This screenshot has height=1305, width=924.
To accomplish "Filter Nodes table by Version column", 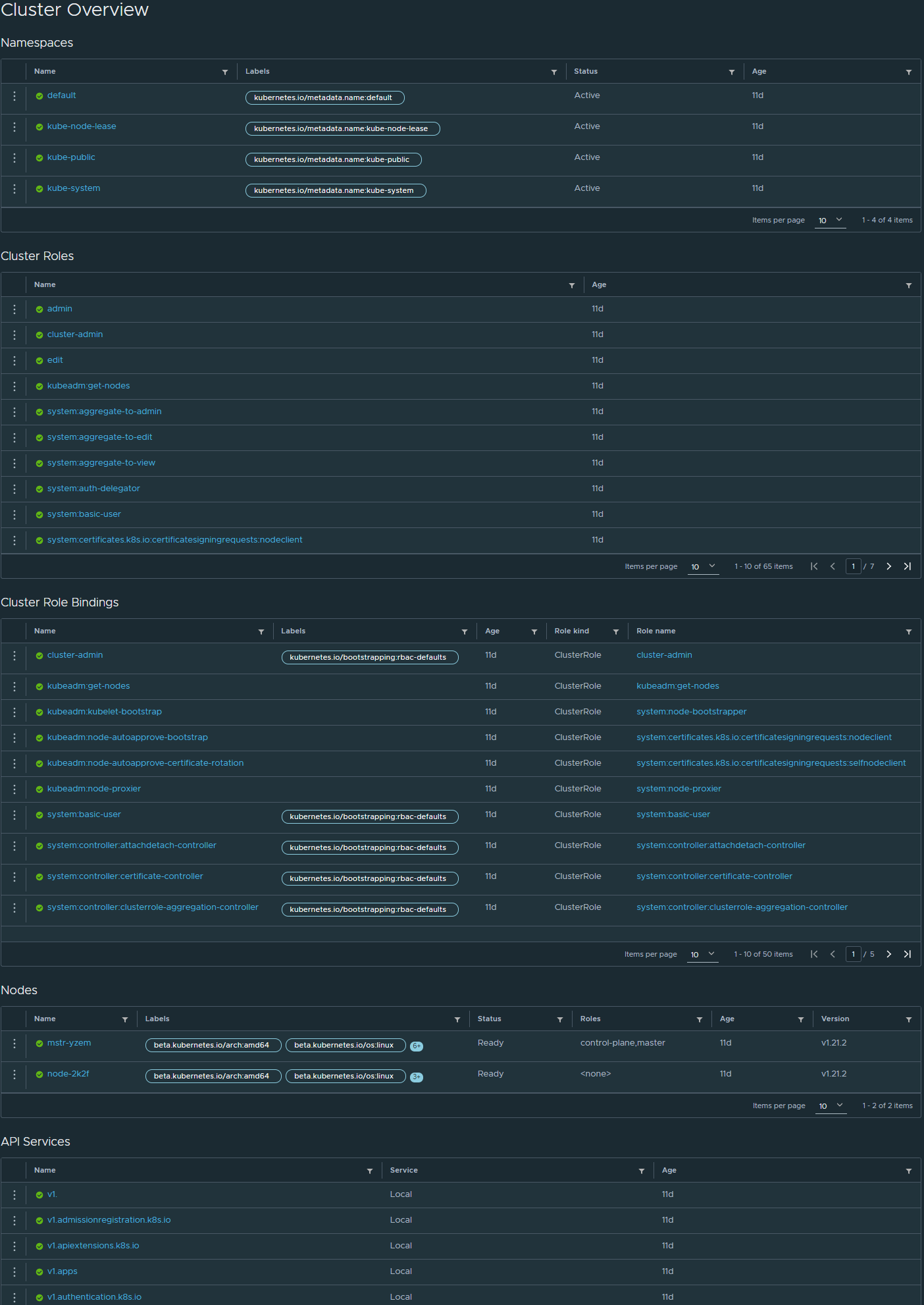I will 908,1019.
